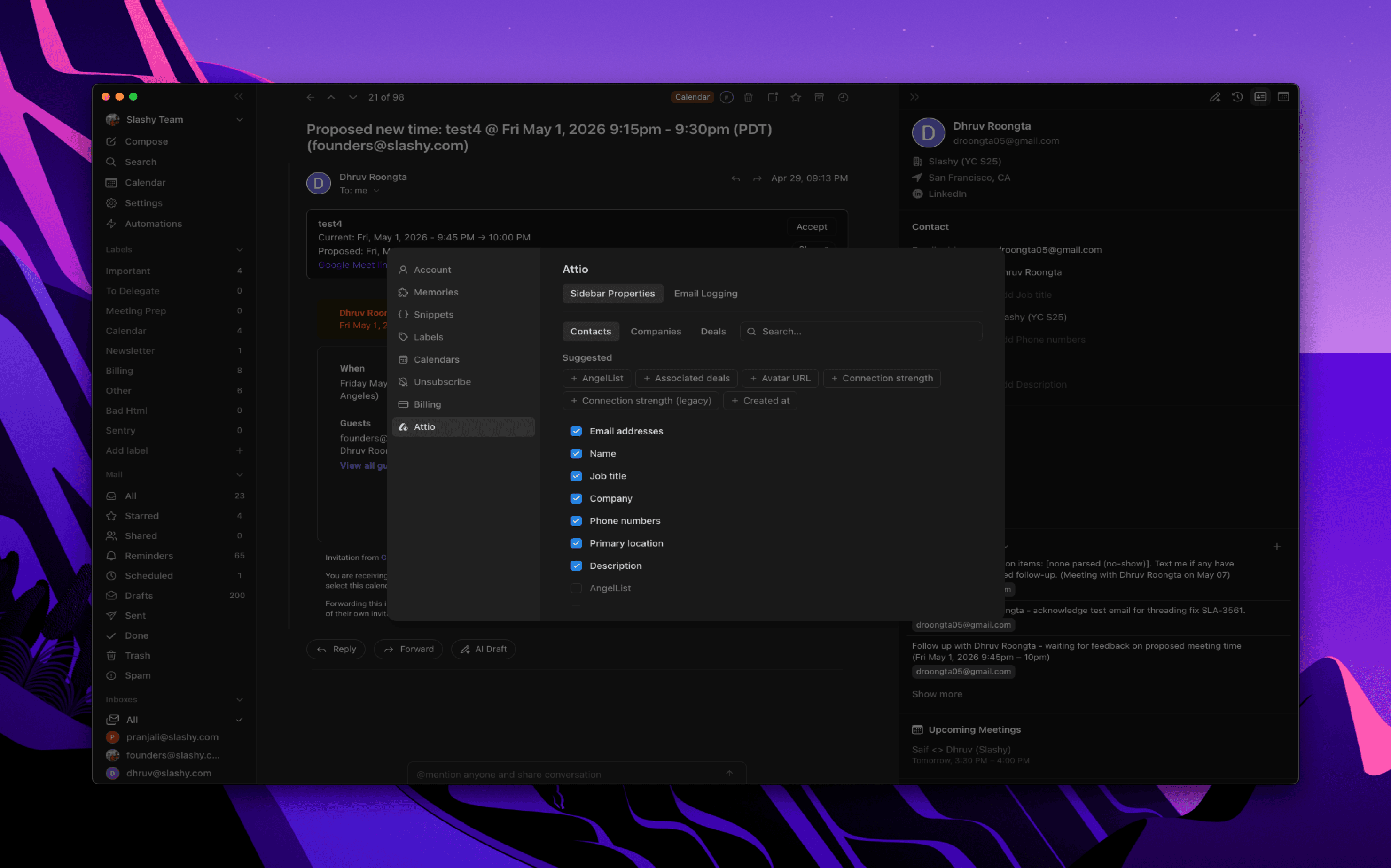Uncheck the Company property checkbox
The height and width of the screenshot is (868, 1391).
click(576, 498)
